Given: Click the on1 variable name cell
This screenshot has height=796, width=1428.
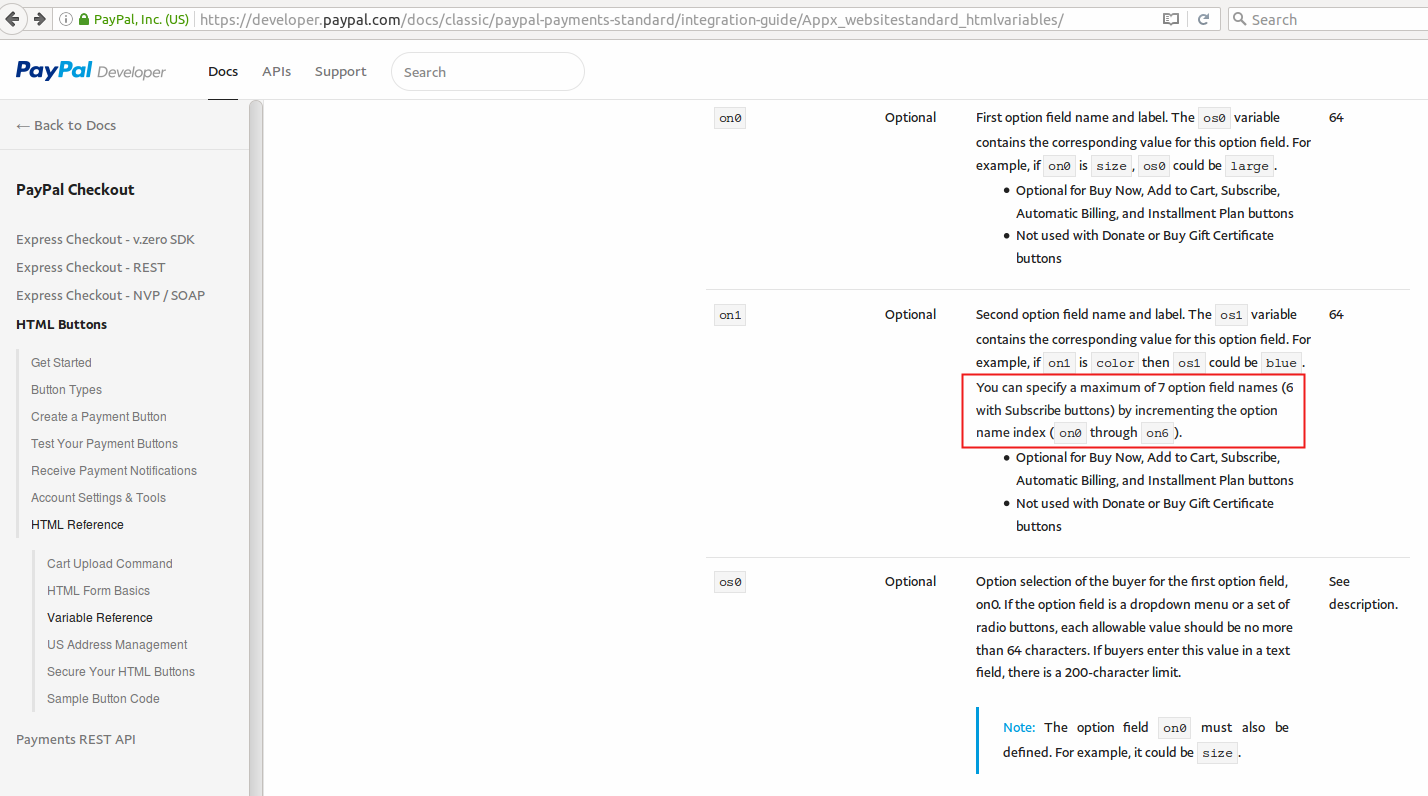Looking at the screenshot, I should [730, 315].
